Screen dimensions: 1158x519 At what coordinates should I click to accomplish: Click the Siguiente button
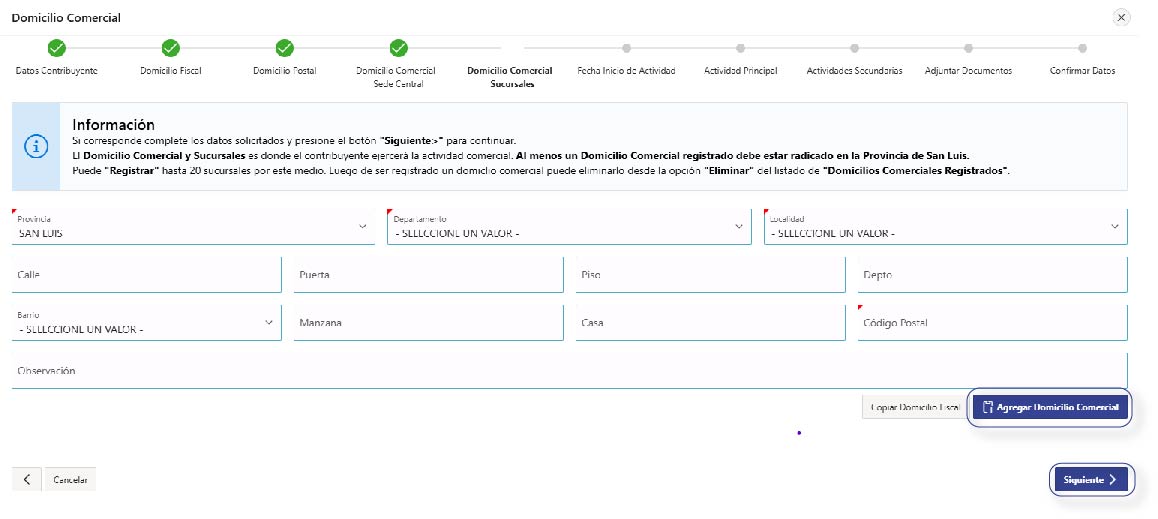1090,480
